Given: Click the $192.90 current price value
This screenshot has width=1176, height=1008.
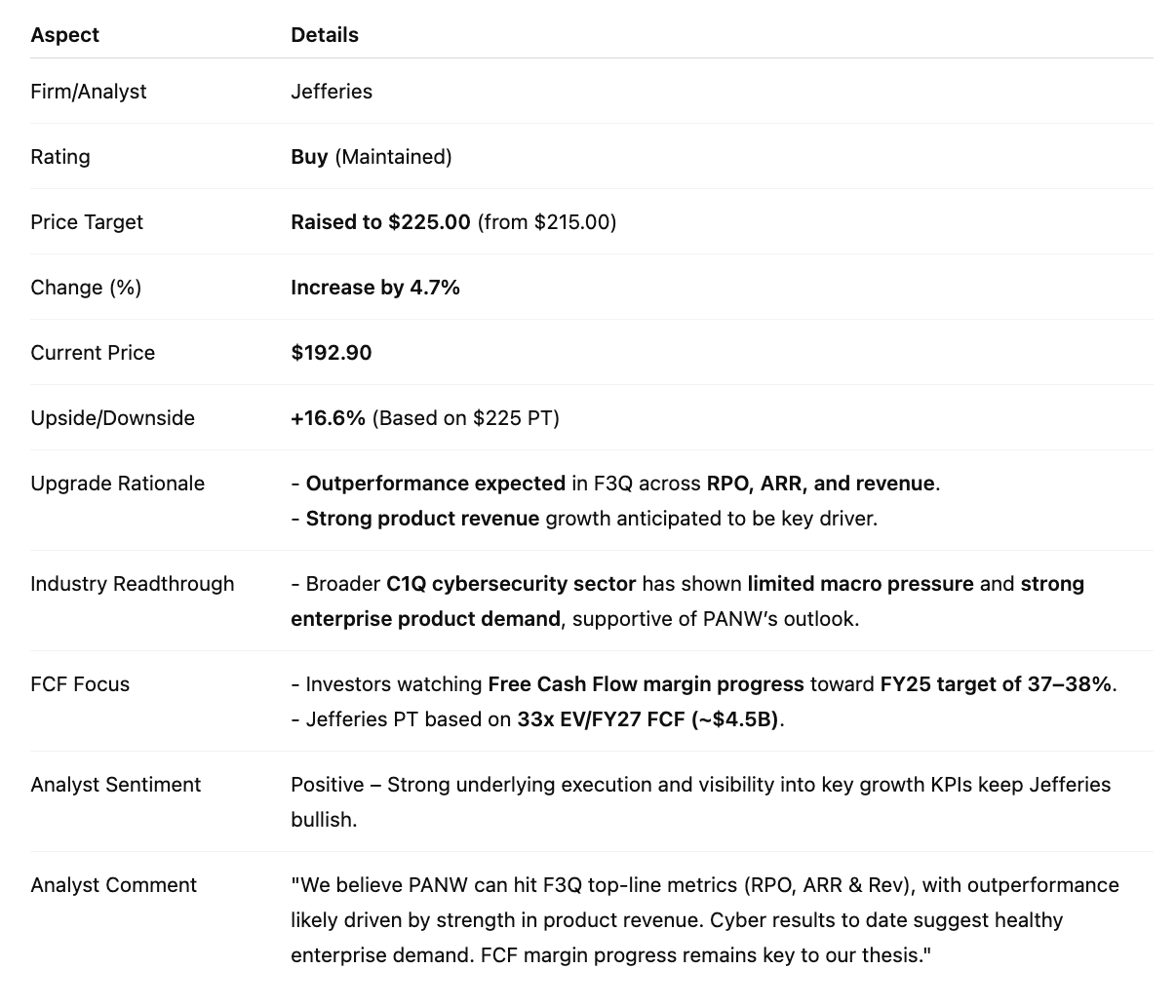Looking at the screenshot, I should point(332,353).
